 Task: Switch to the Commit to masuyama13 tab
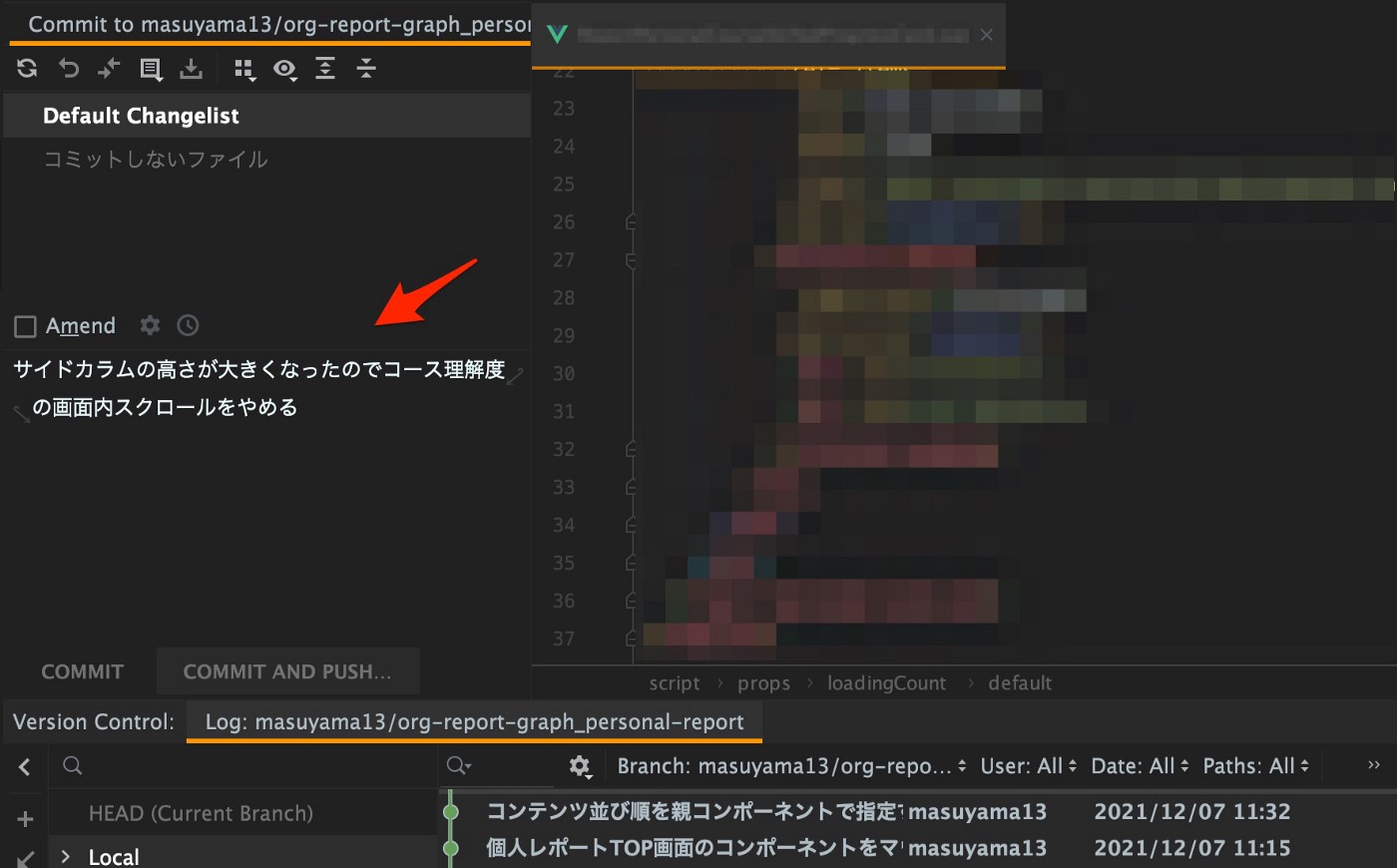[x=269, y=25]
